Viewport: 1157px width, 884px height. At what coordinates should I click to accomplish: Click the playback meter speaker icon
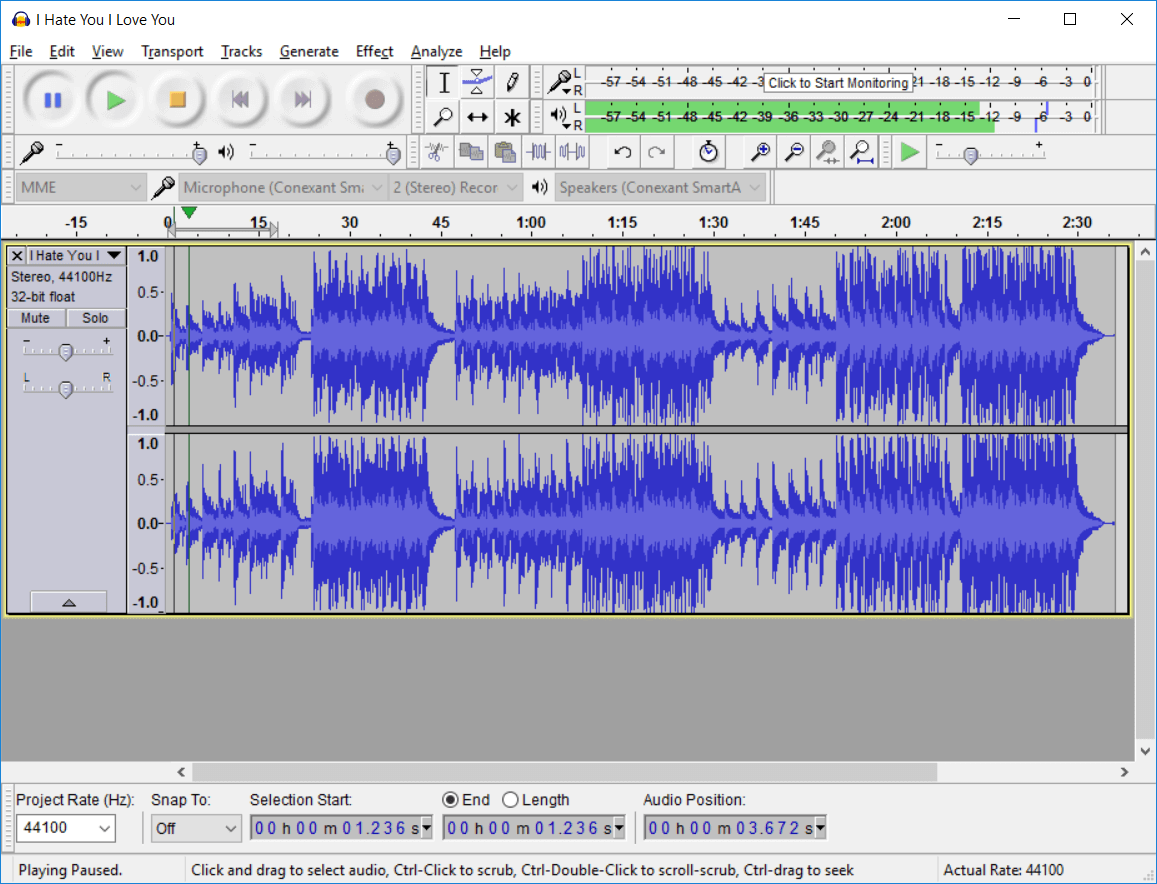[559, 115]
